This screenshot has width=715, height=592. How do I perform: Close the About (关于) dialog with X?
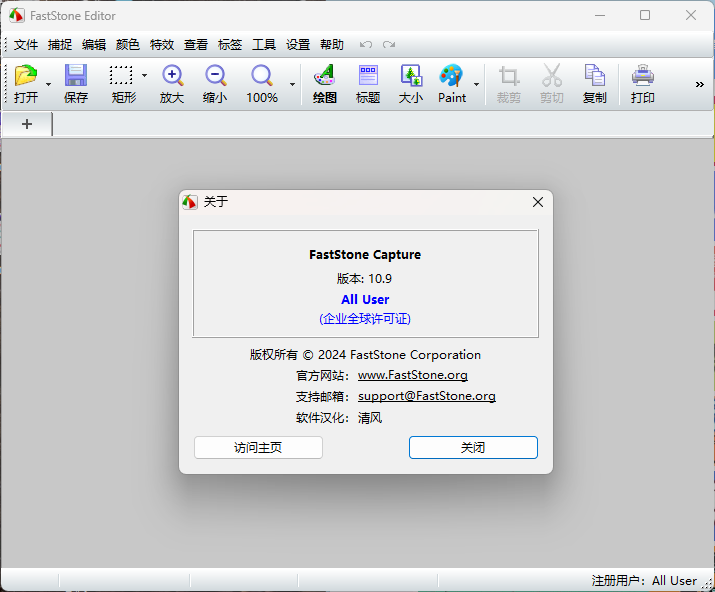(x=538, y=202)
